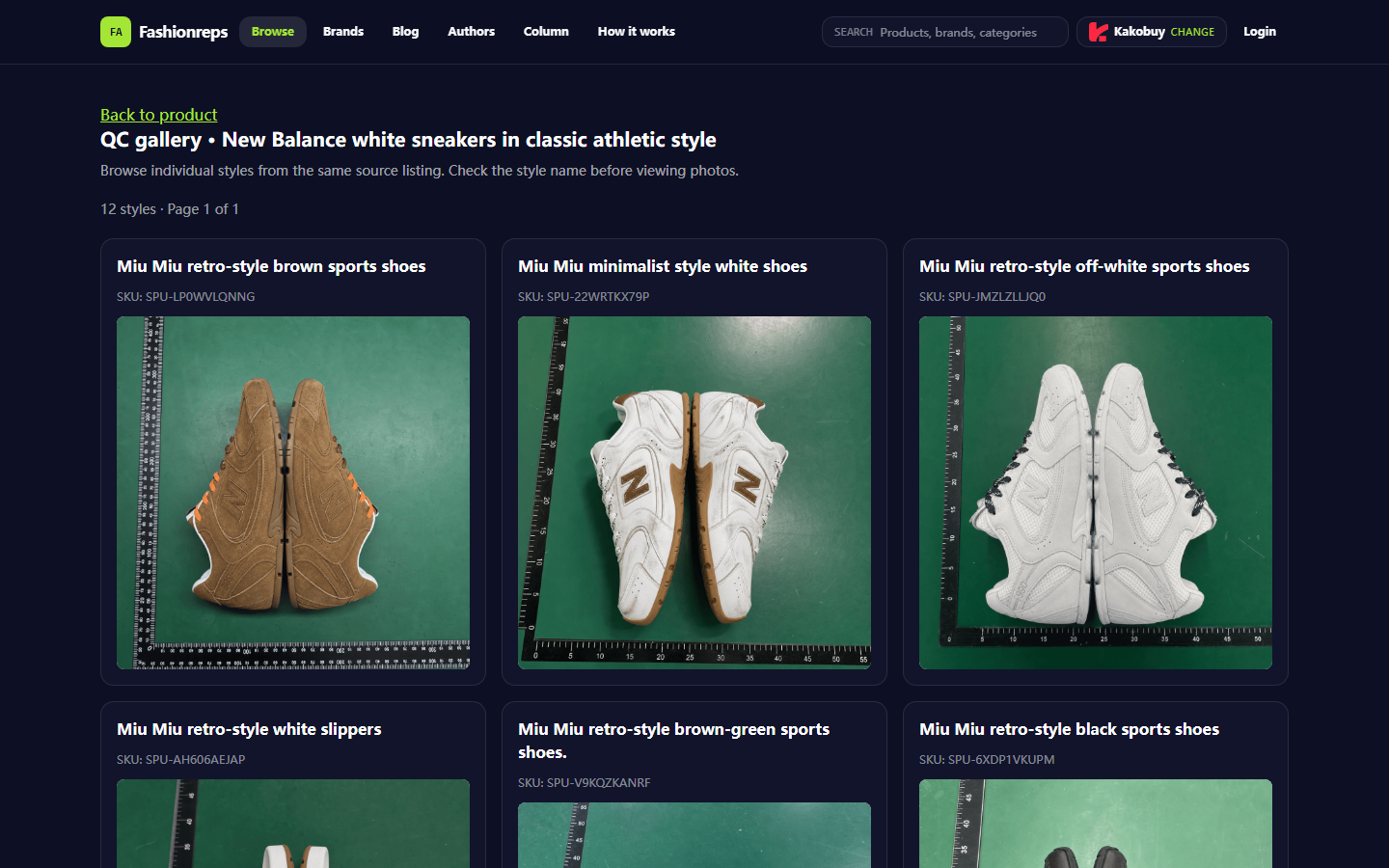This screenshot has height=868, width=1389.
Task: Click the Kakobuy red K icon
Action: (x=1098, y=32)
